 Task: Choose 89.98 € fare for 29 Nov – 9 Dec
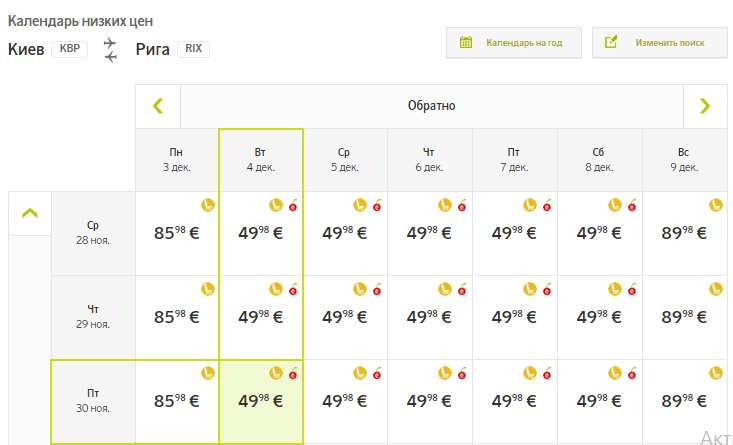684,318
